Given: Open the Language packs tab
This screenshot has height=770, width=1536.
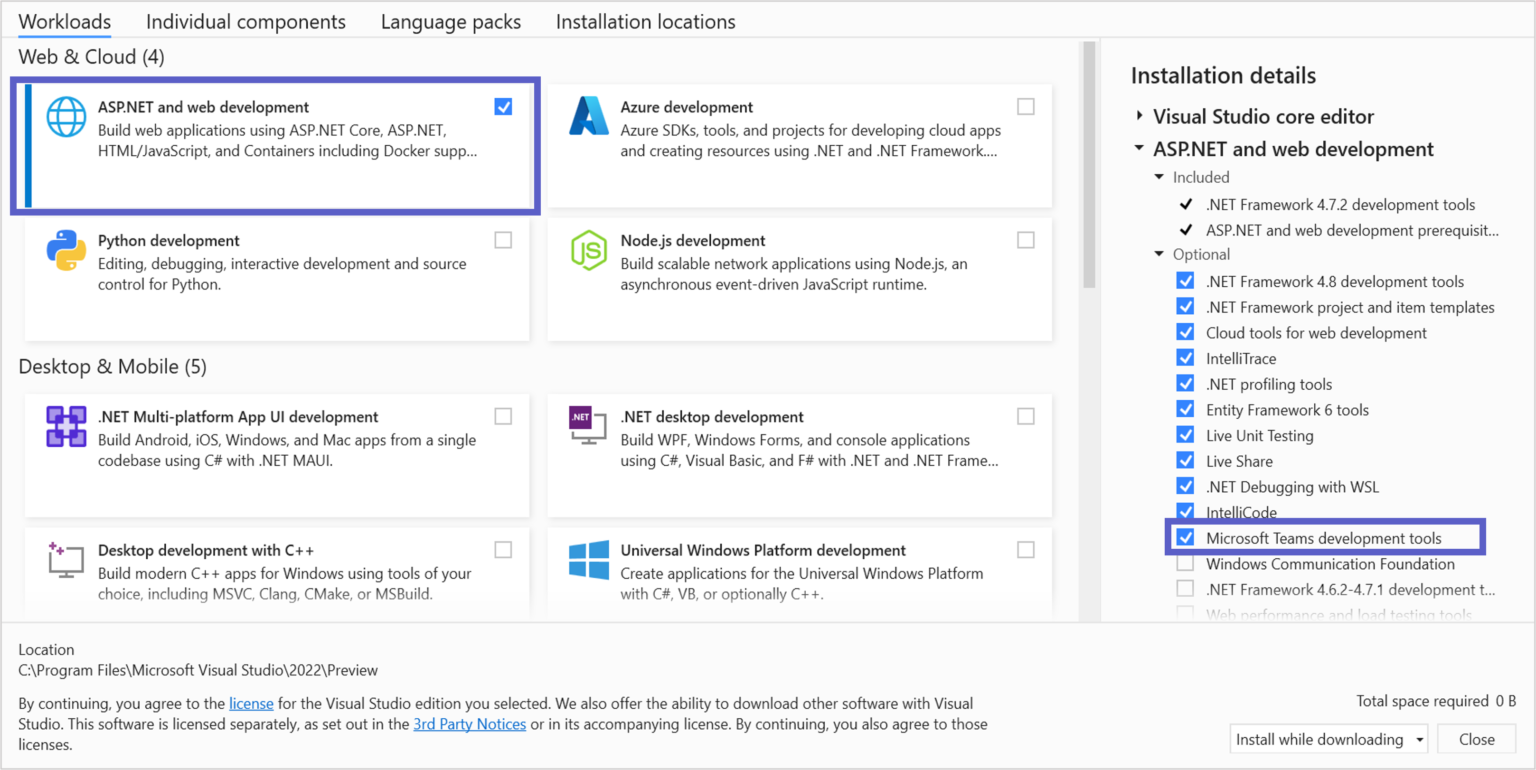Looking at the screenshot, I should point(450,21).
